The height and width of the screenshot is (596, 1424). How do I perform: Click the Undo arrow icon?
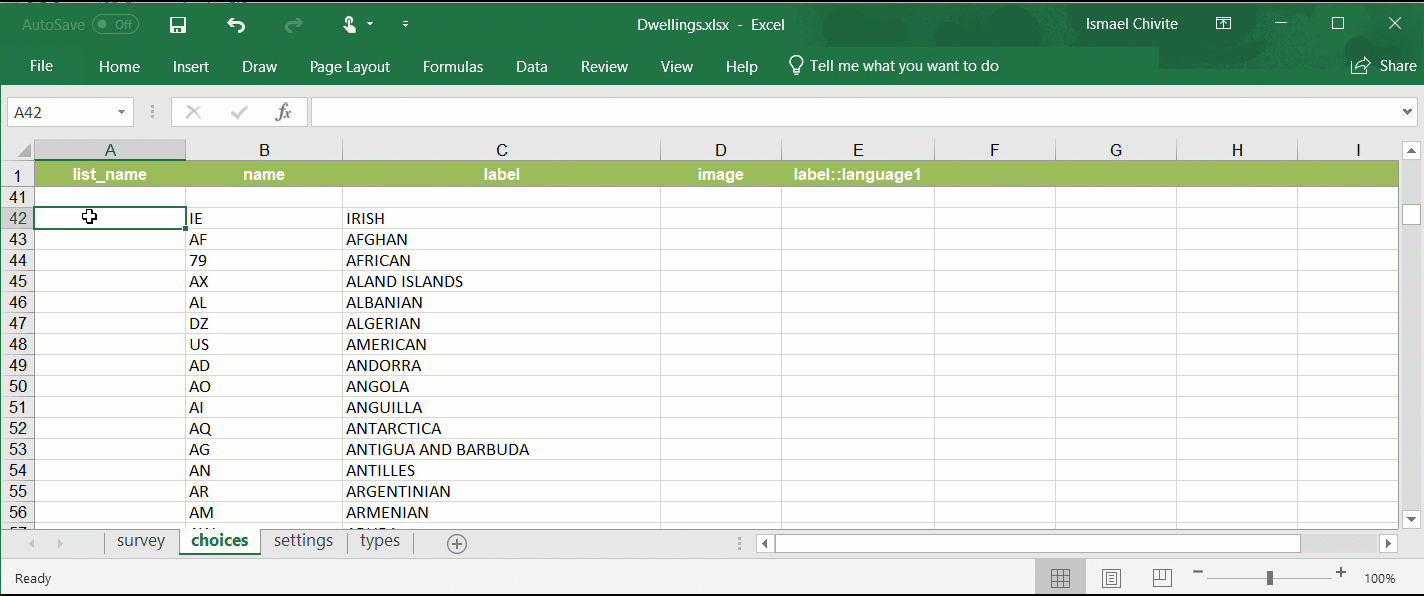[236, 25]
